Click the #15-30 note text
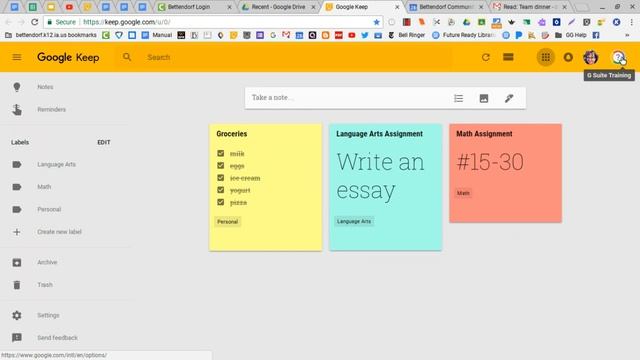Image resolution: width=640 pixels, height=360 pixels. [x=490, y=162]
